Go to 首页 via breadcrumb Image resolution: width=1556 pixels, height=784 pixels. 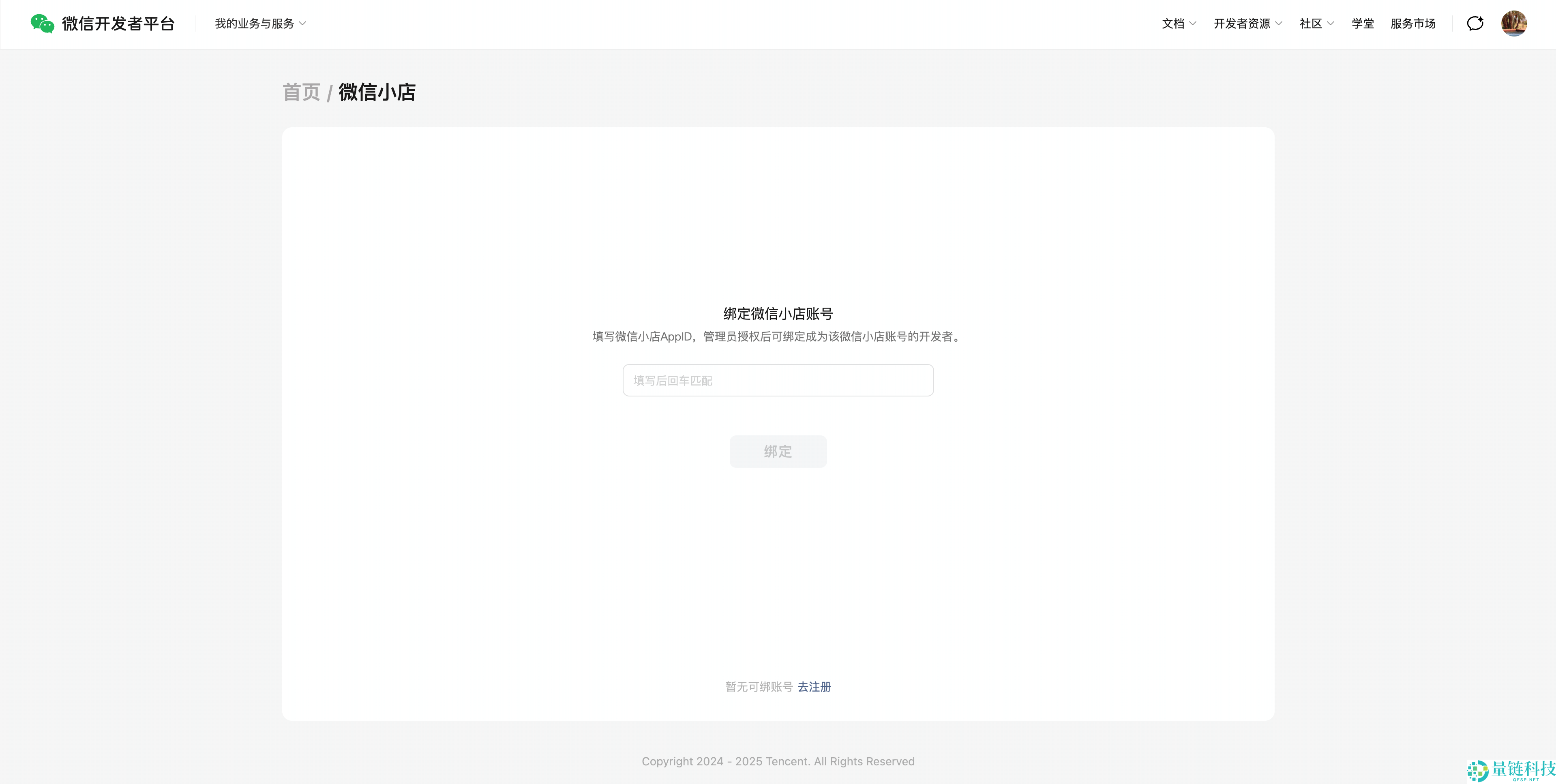coord(301,92)
